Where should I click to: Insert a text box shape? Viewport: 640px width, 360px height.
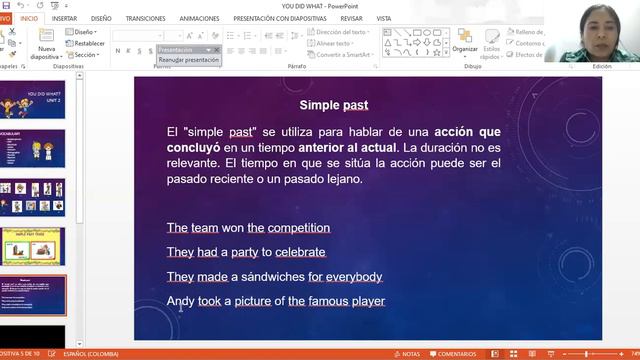coord(387,32)
